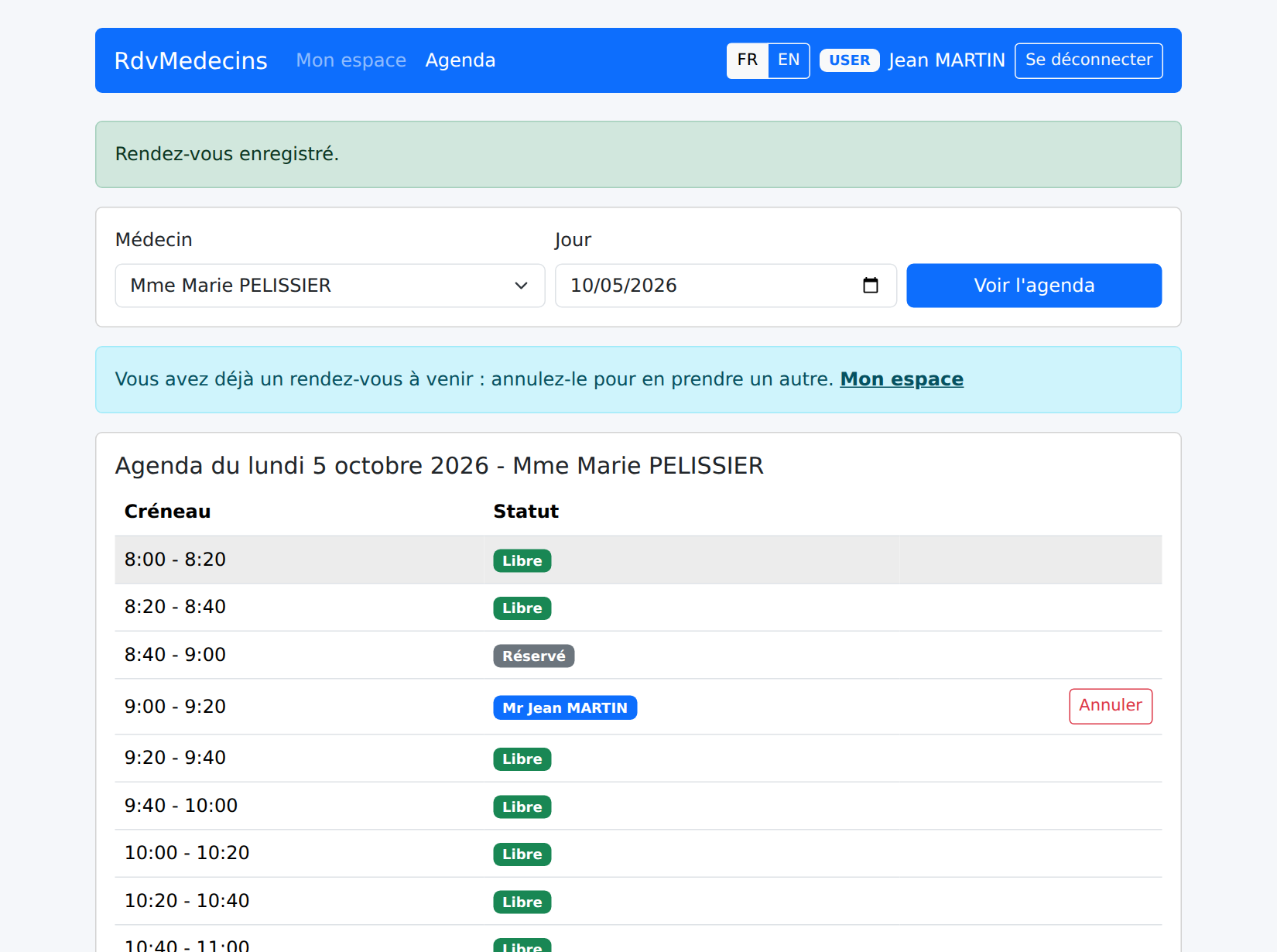Click the Réservé badge for 8:40 - 9:00
The height and width of the screenshot is (952, 1277).
pyautogui.click(x=534, y=656)
